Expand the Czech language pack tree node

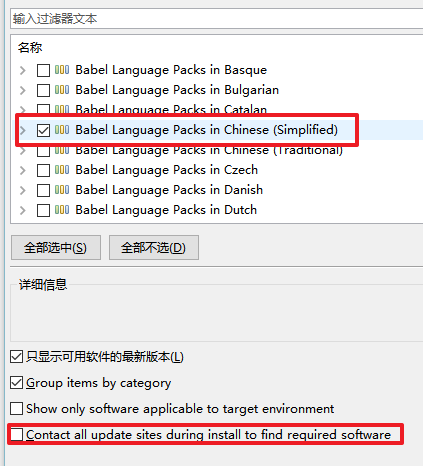(x=23, y=170)
